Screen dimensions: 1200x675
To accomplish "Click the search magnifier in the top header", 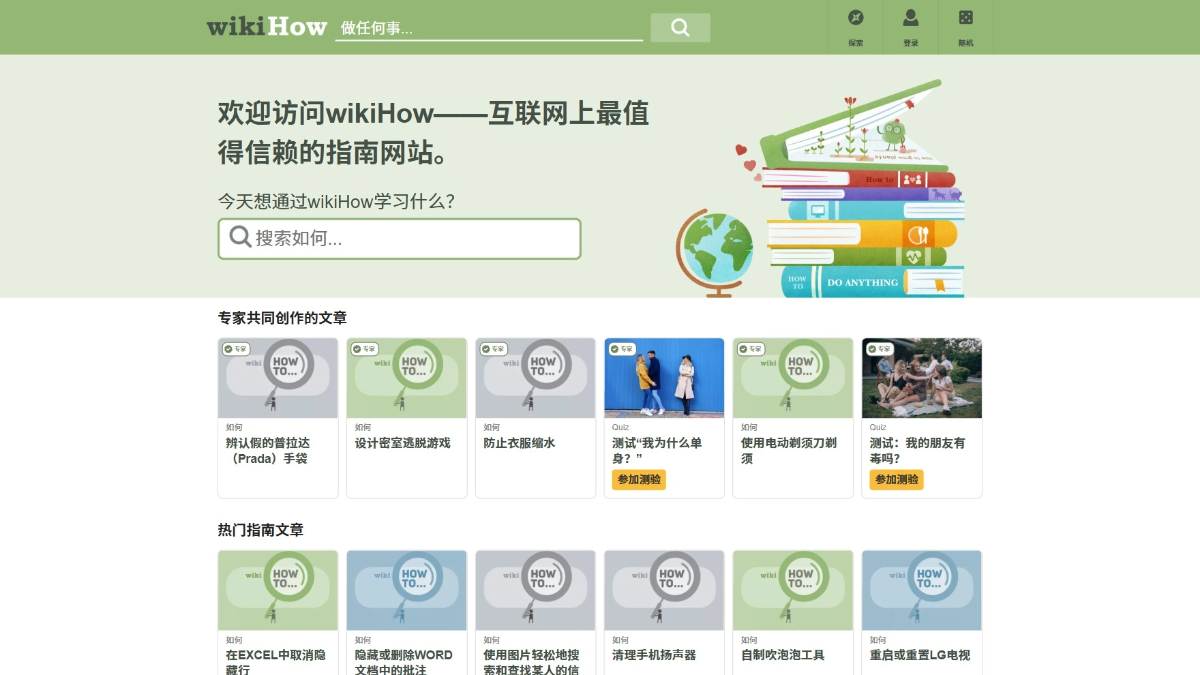I will pyautogui.click(x=680, y=27).
